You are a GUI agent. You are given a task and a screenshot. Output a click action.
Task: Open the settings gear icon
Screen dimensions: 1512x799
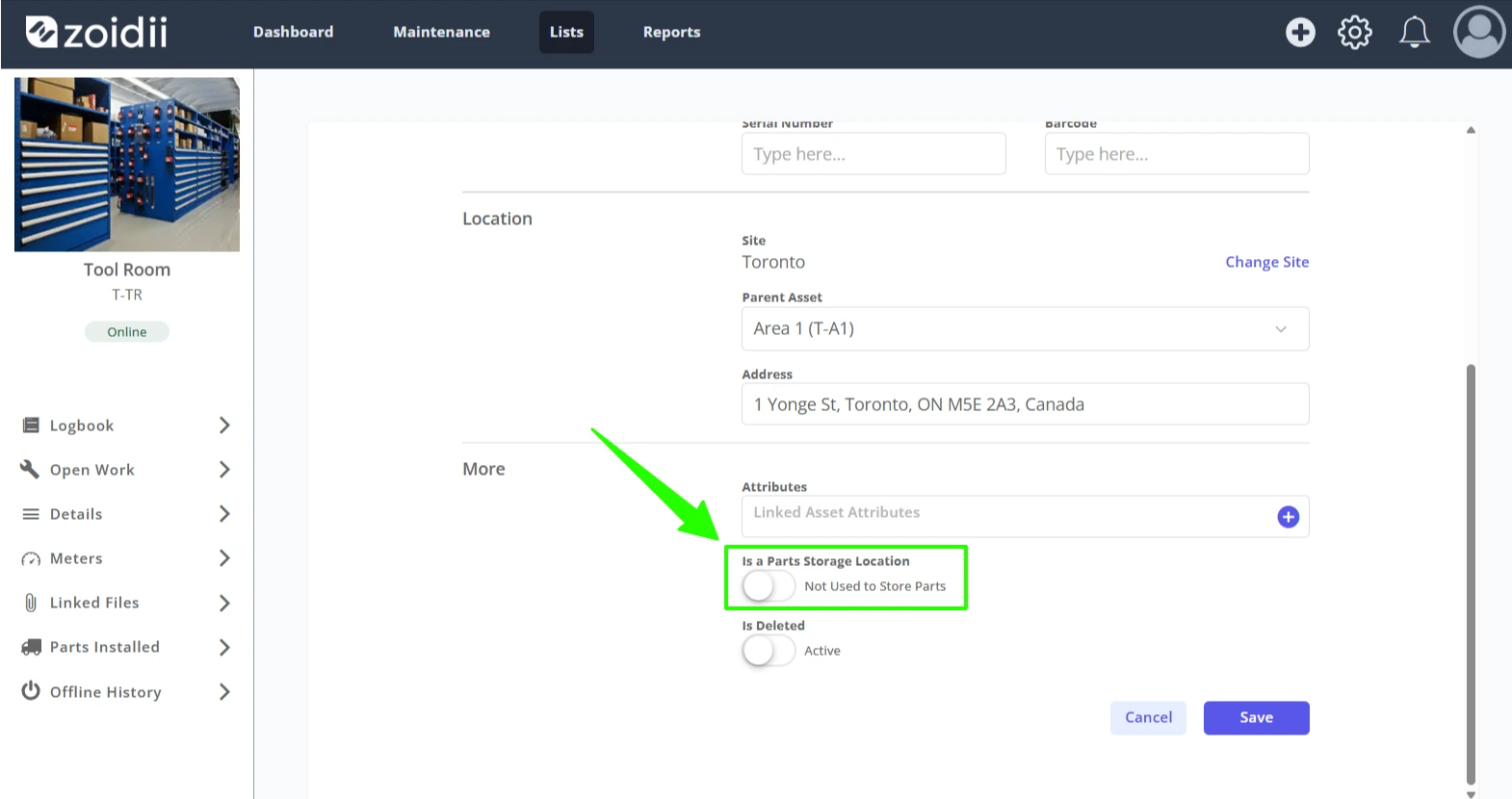(x=1355, y=32)
